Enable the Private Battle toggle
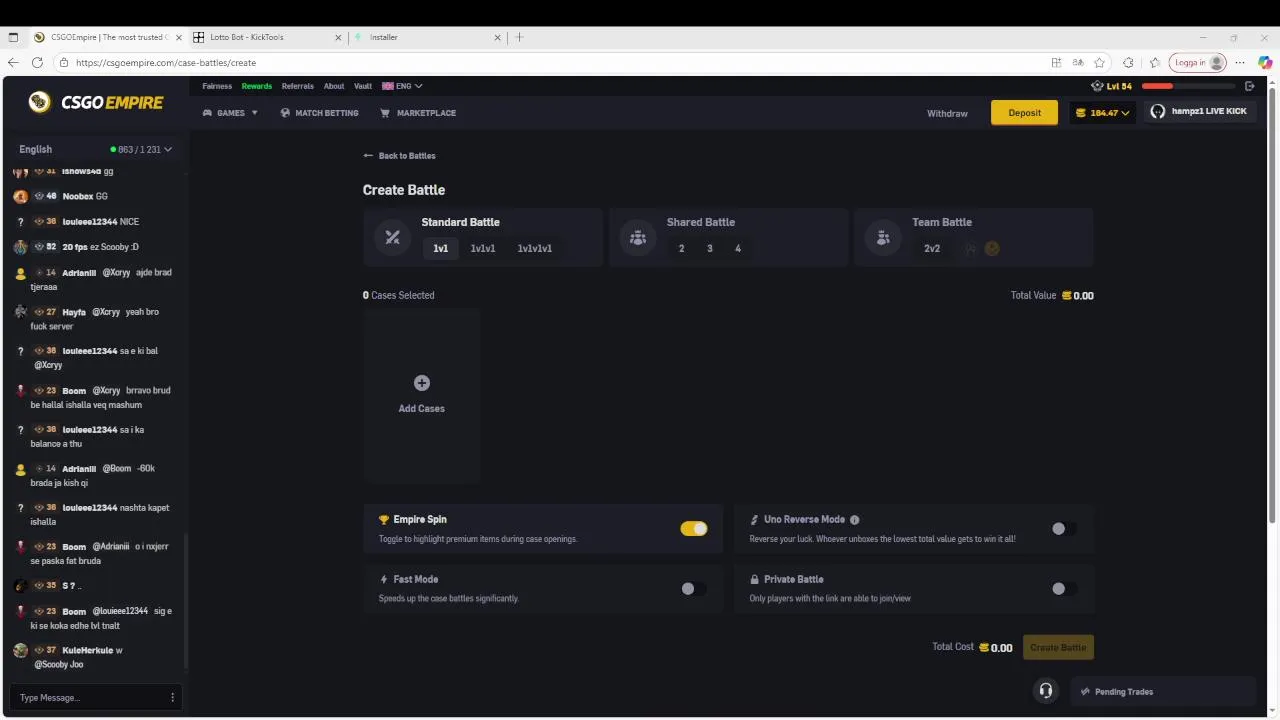The image size is (1280, 720). (1064, 589)
